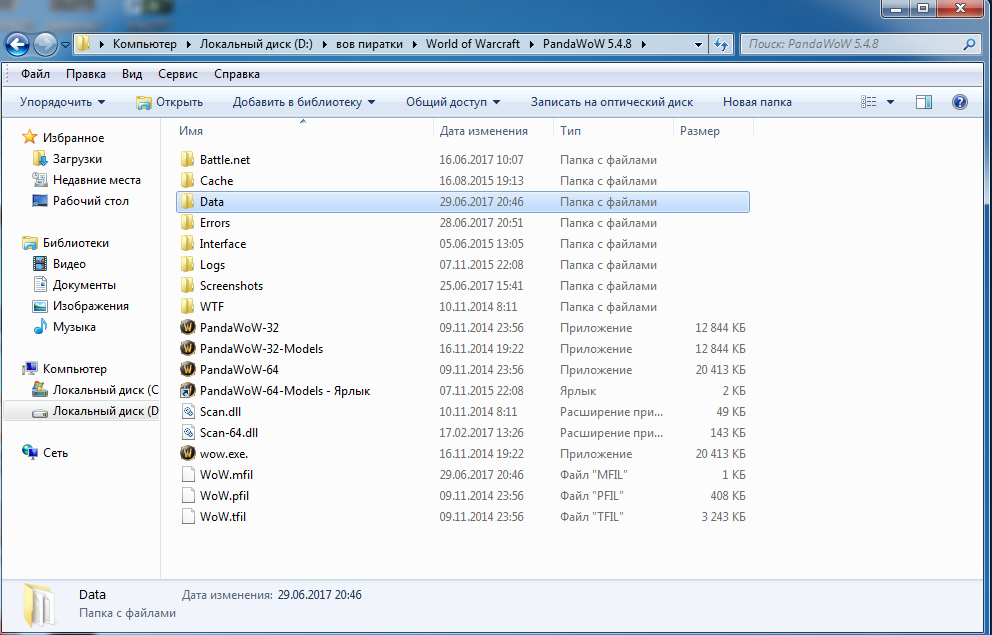Select the PandaWoW-64 application icon
Viewport: 992px width, 635px height.
[x=187, y=370]
